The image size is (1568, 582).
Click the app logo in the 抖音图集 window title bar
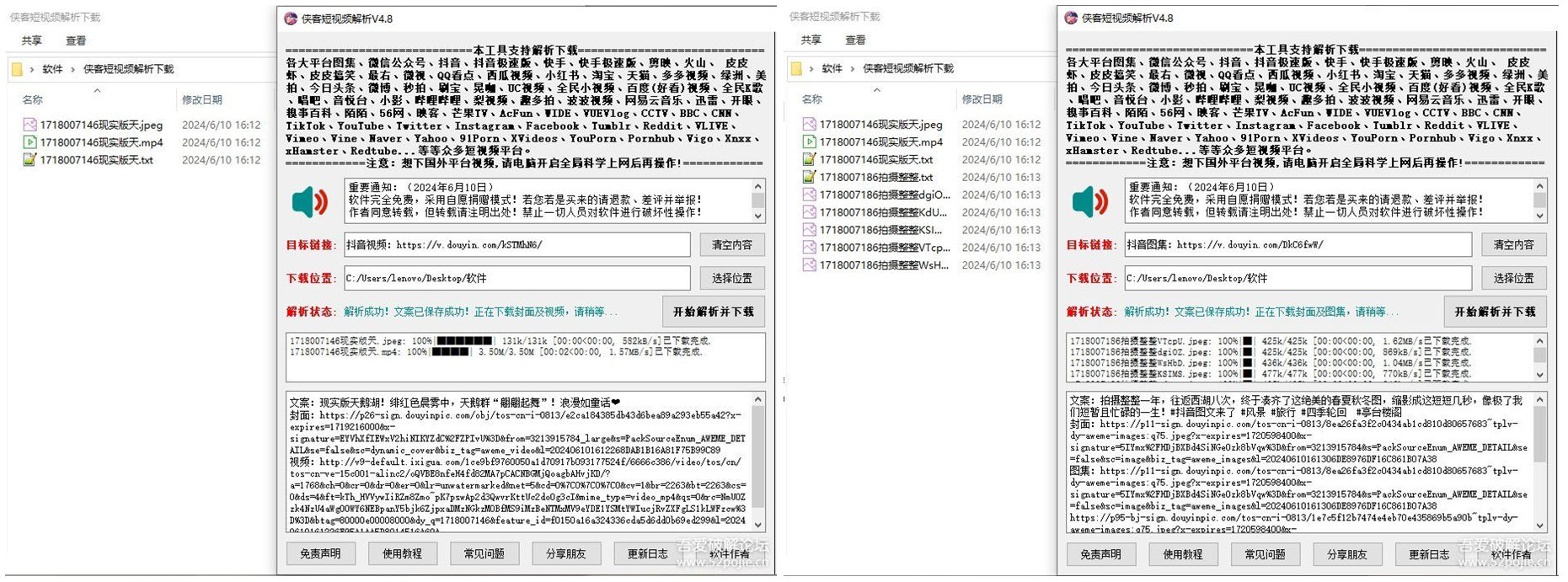[x=1071, y=17]
